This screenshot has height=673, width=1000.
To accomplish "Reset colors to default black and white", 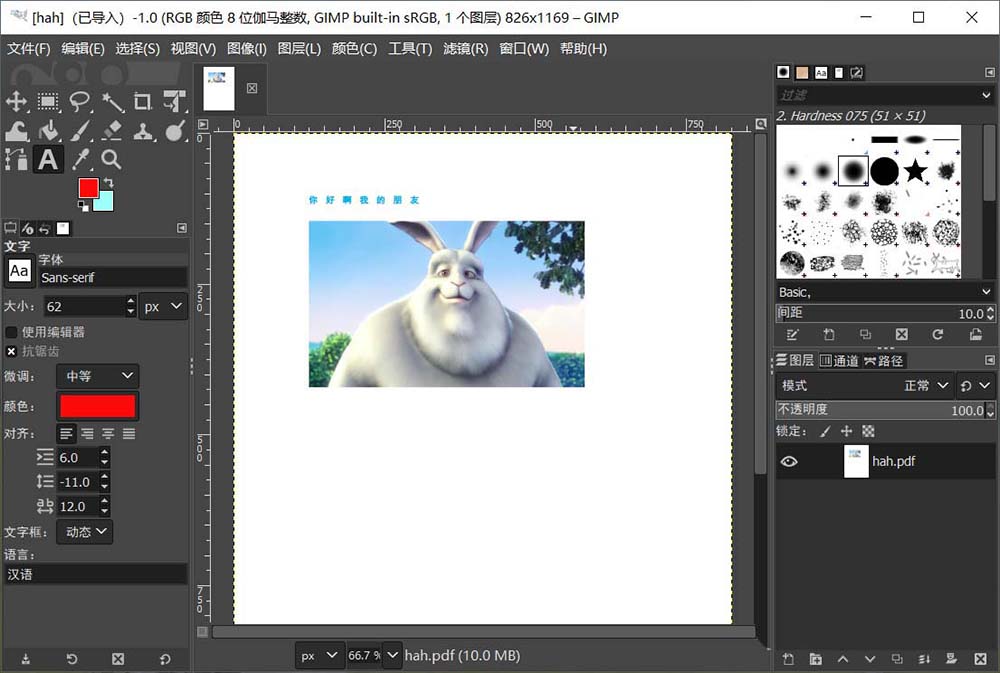I will (83, 205).
